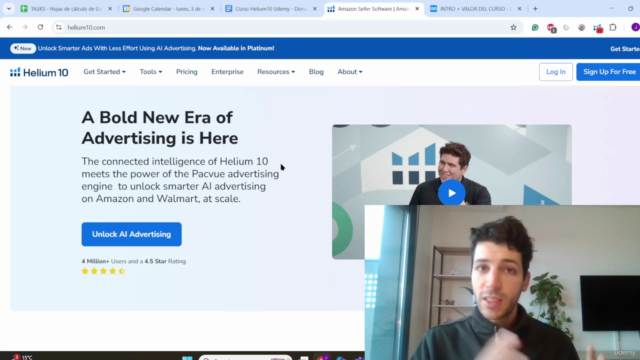Close the Curso Helium10 Udemy tab
The width and height of the screenshot is (640, 360).
point(315,9)
